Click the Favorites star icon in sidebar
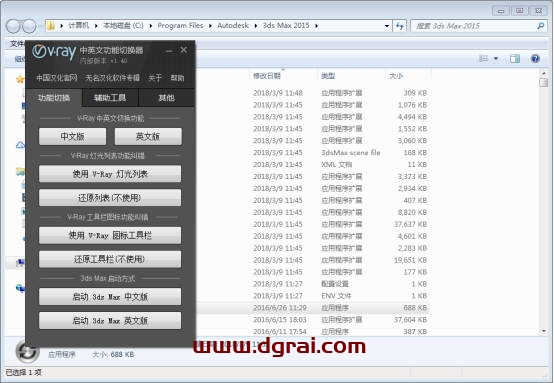 click(x=20, y=79)
